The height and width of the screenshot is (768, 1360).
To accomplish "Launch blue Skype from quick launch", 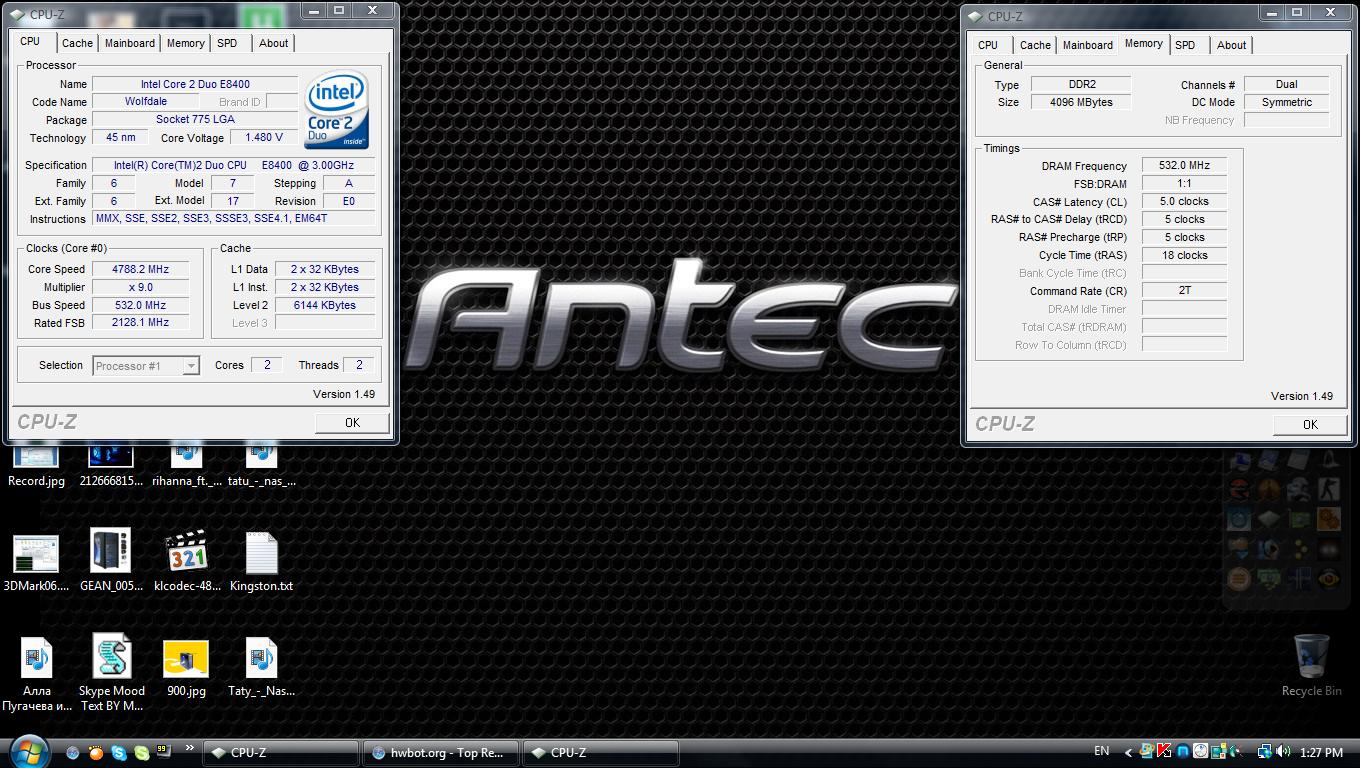I will click(x=119, y=752).
